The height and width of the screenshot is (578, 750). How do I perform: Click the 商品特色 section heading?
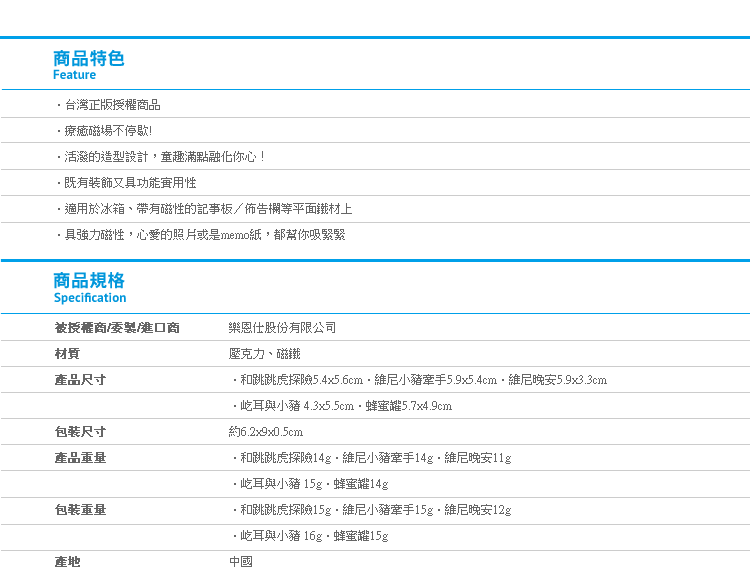89,58
